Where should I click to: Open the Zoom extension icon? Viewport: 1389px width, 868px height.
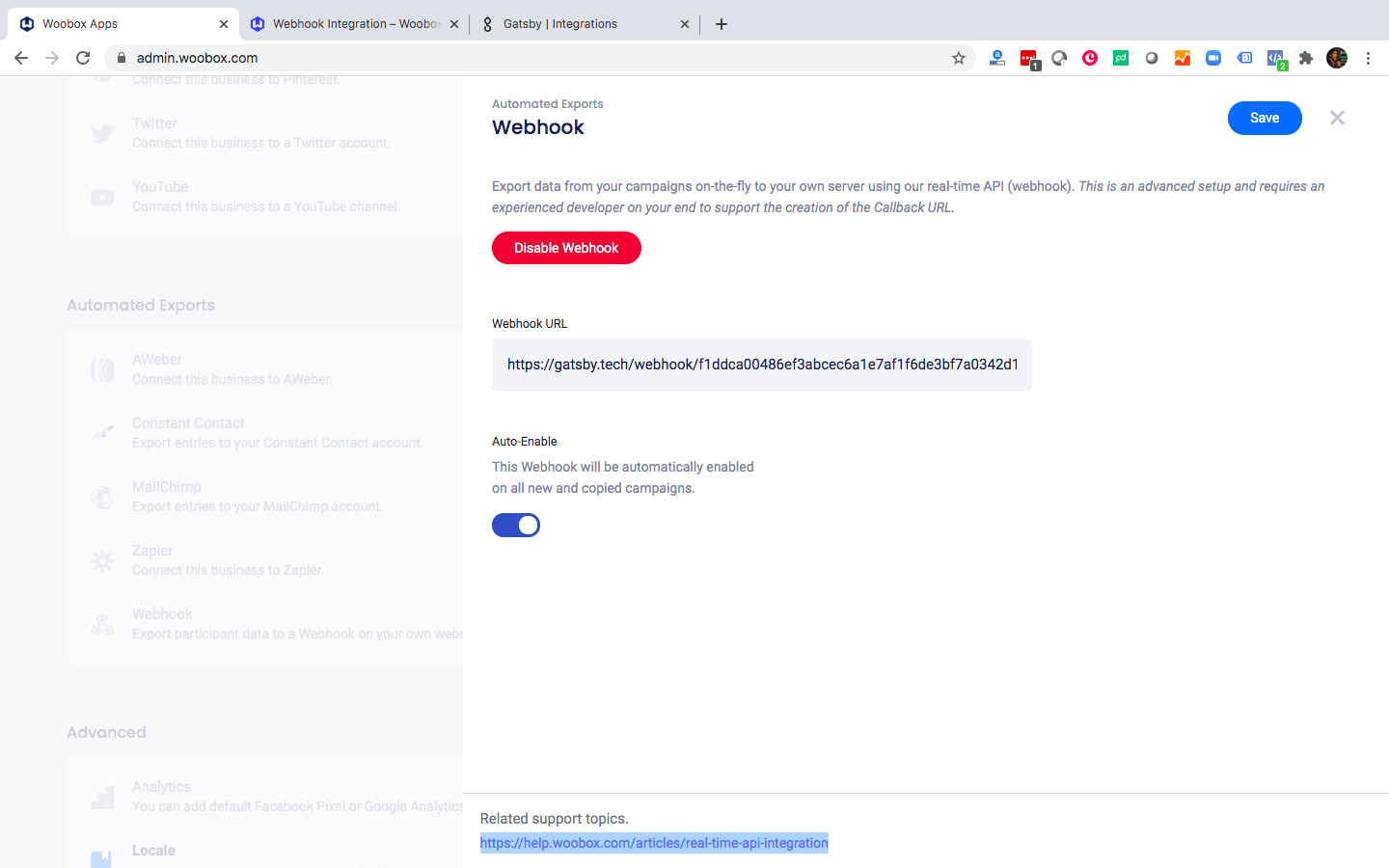tap(1213, 58)
